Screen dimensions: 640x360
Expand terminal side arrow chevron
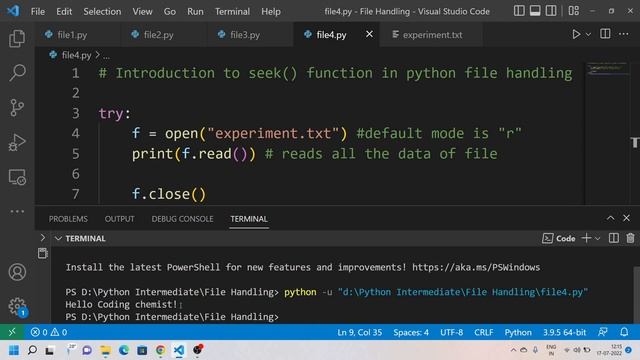click(42, 238)
